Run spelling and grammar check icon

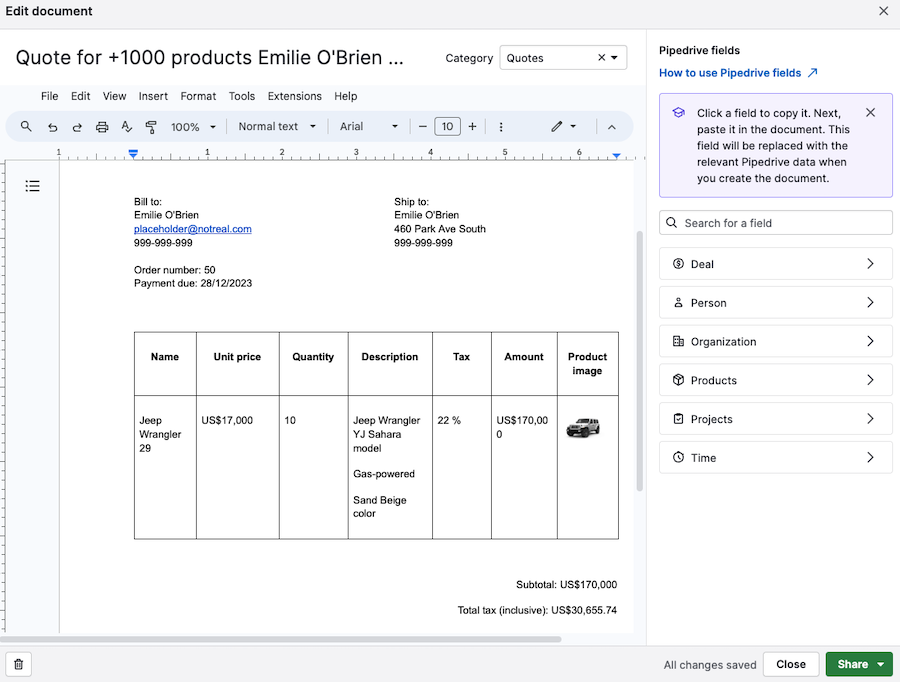click(127, 127)
